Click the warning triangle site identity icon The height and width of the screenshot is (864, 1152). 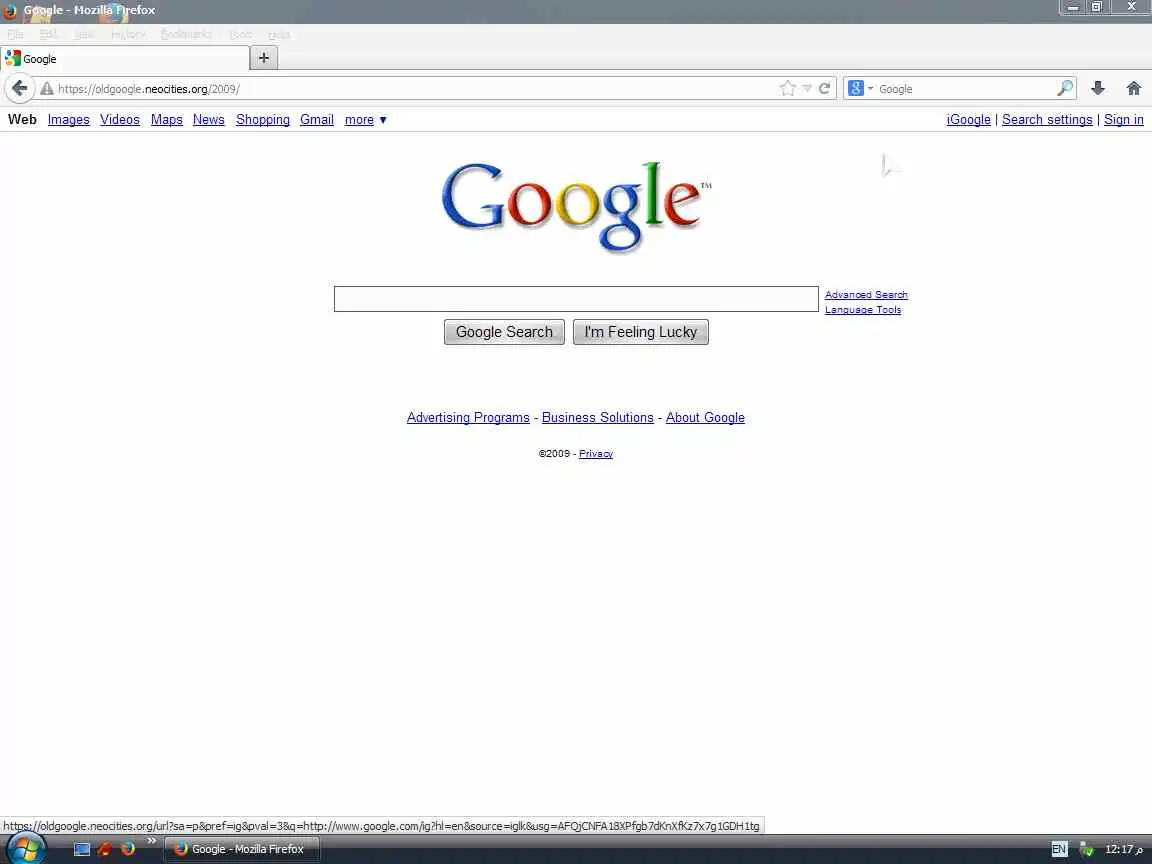tap(47, 89)
